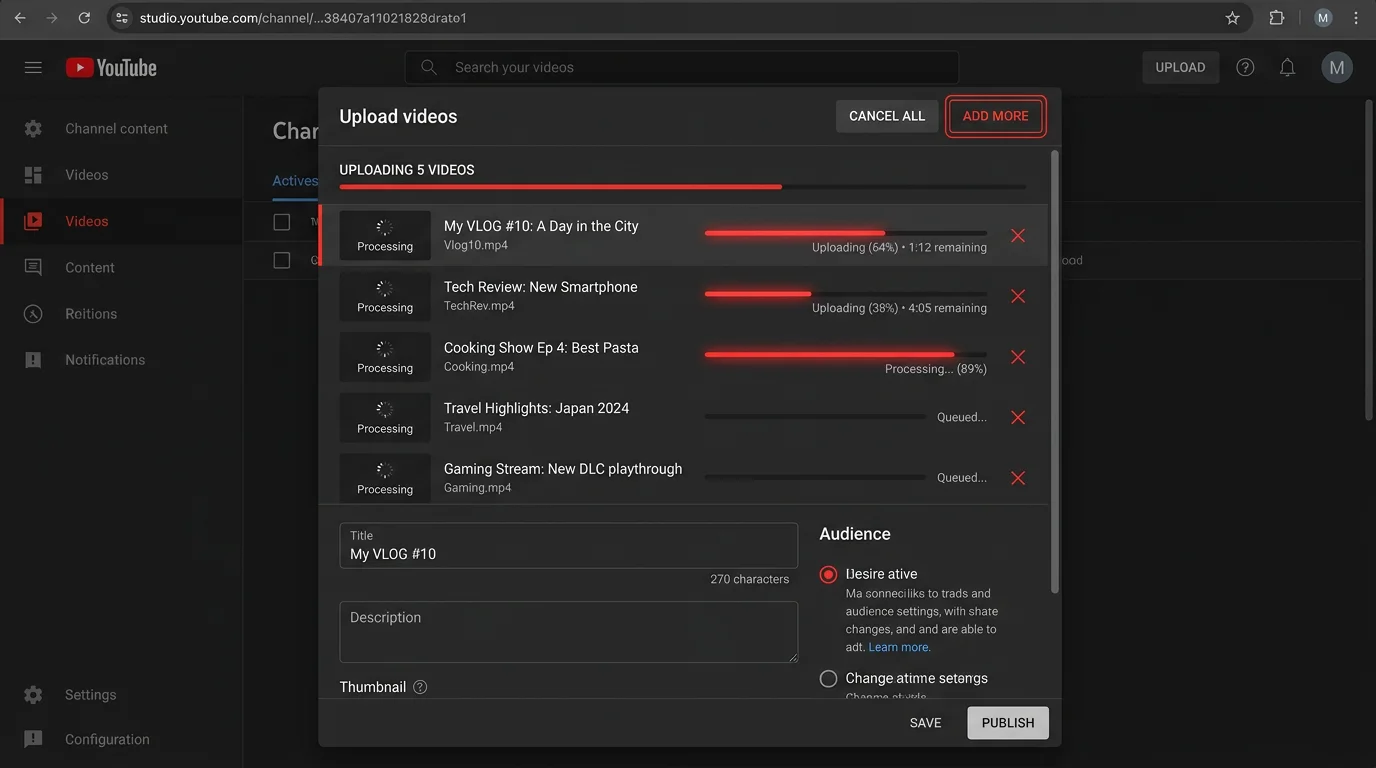The width and height of the screenshot is (1376, 768).
Task: Open Configuration in the sidebar
Action: tap(121, 739)
